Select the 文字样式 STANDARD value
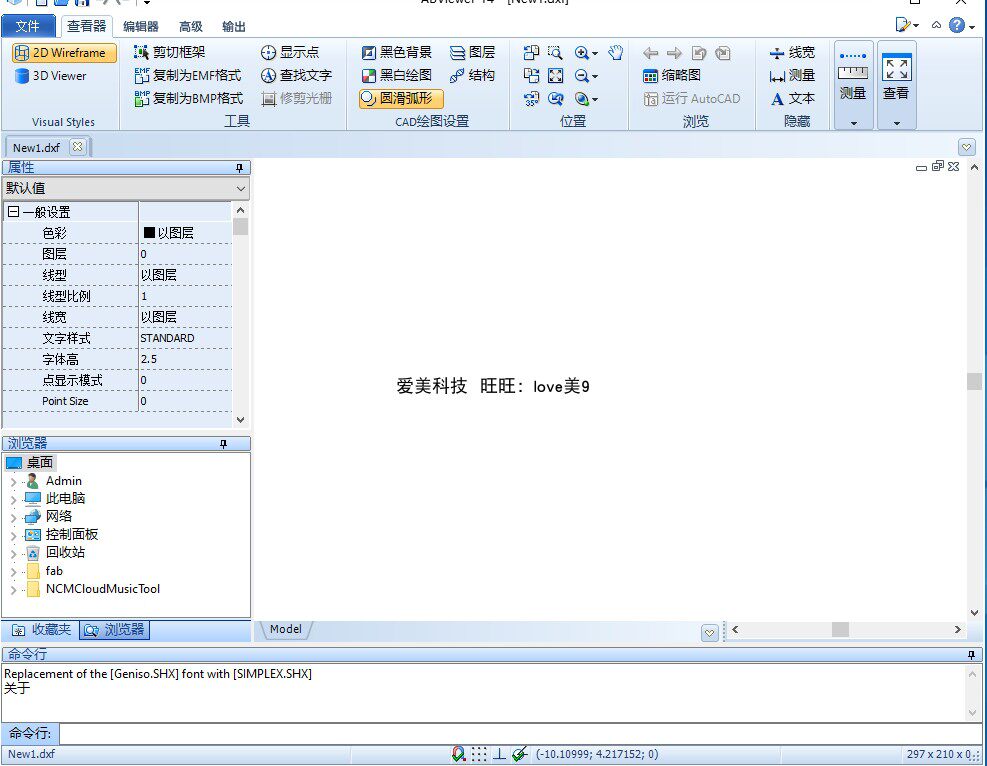The image size is (987, 766). tap(185, 338)
